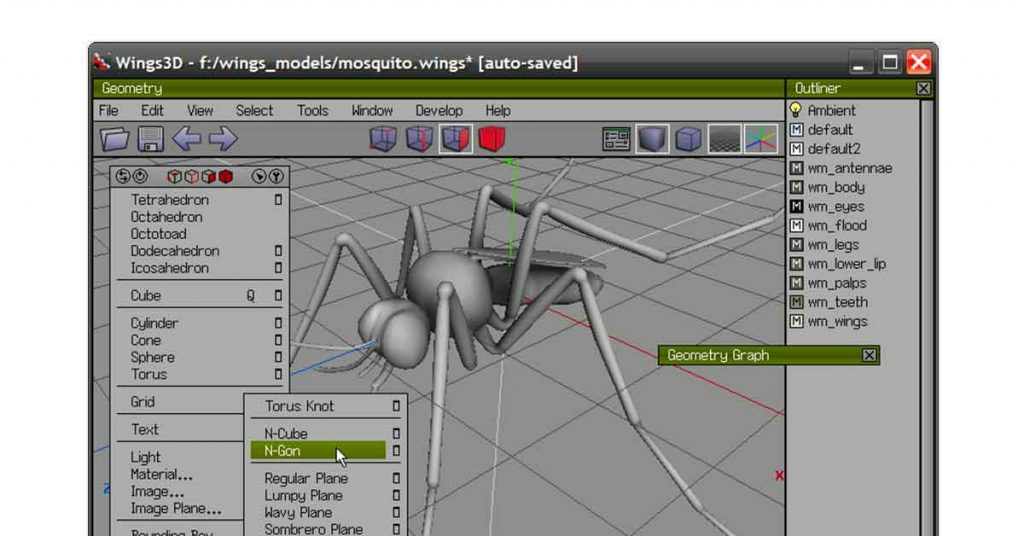Open the Help menu
This screenshot has width=1024, height=536.
[498, 110]
